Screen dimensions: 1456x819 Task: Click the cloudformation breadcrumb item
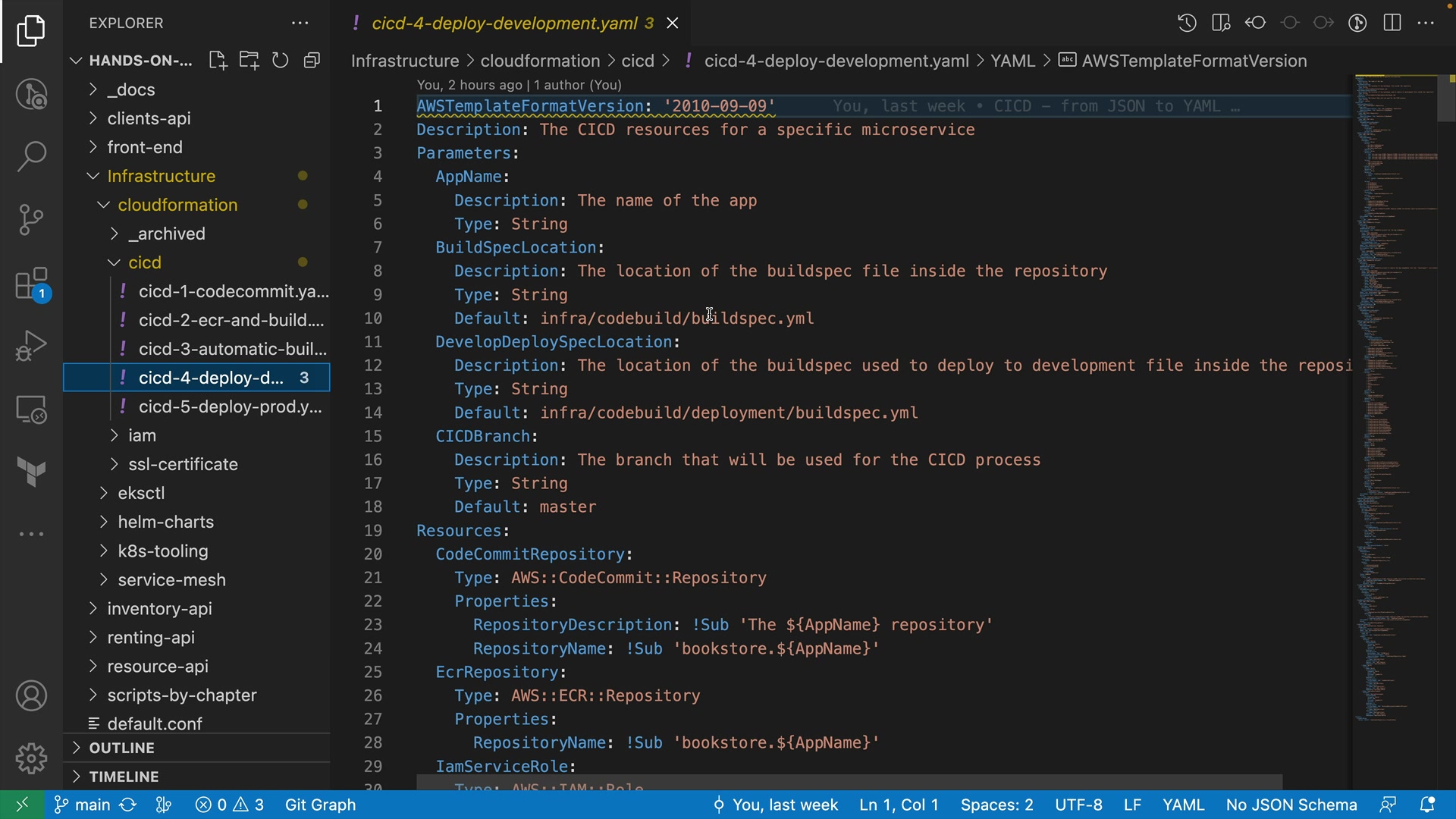(540, 61)
